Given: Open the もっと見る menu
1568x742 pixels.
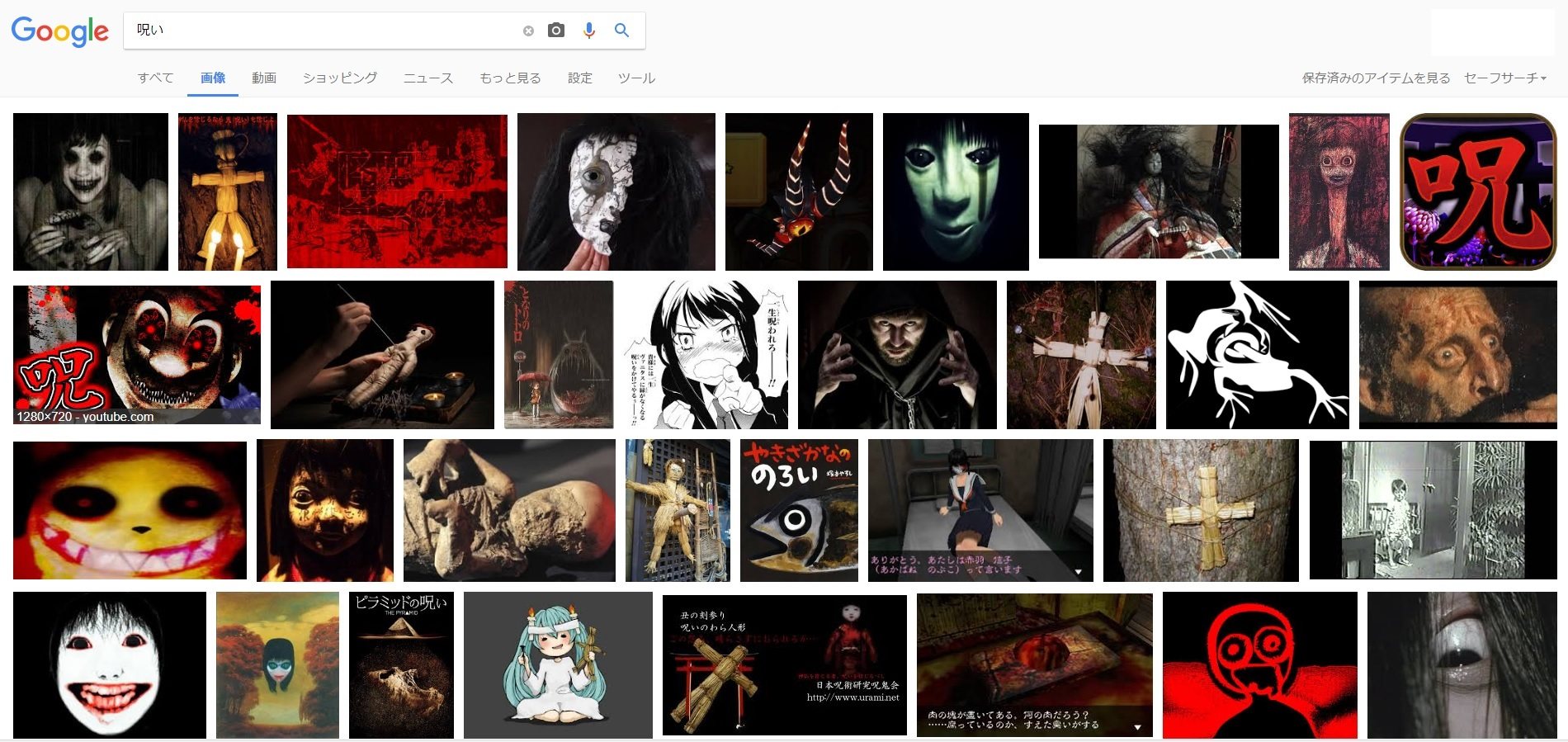Looking at the screenshot, I should (510, 78).
